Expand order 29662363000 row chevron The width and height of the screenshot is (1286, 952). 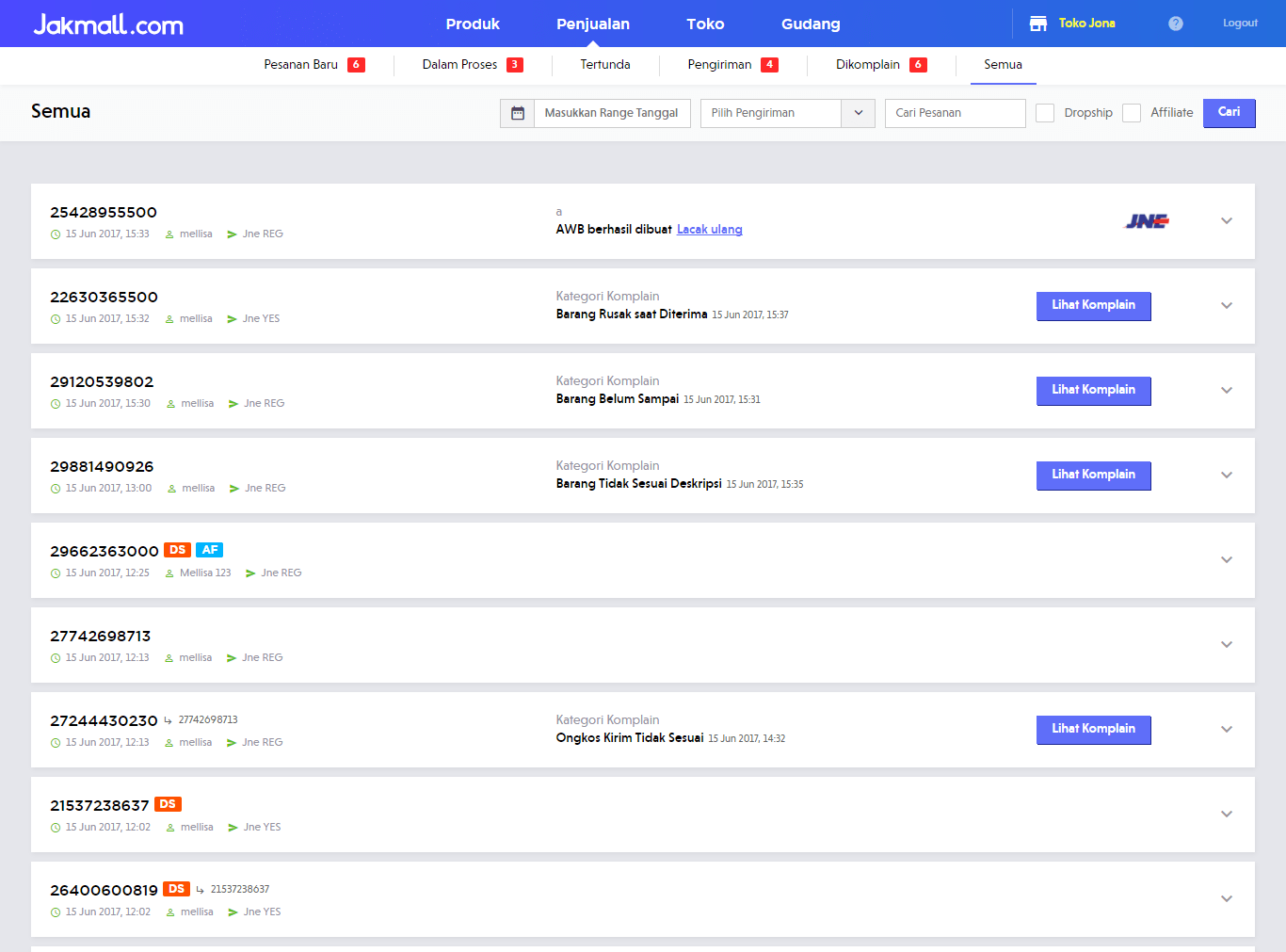(x=1227, y=560)
